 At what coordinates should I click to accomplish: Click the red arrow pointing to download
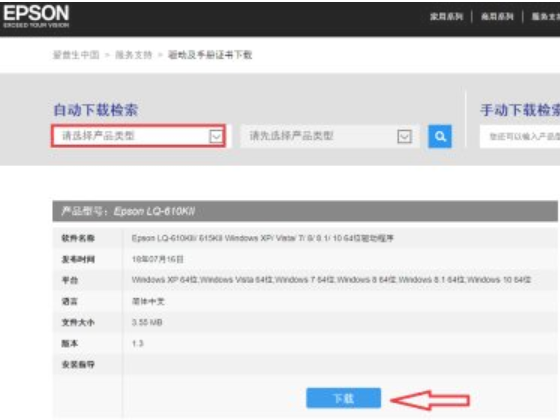coord(430,400)
